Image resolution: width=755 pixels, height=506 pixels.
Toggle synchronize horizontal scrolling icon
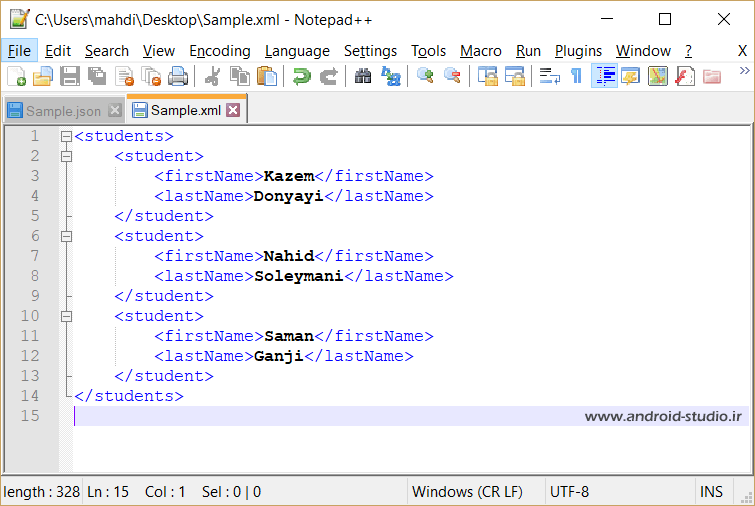click(515, 77)
